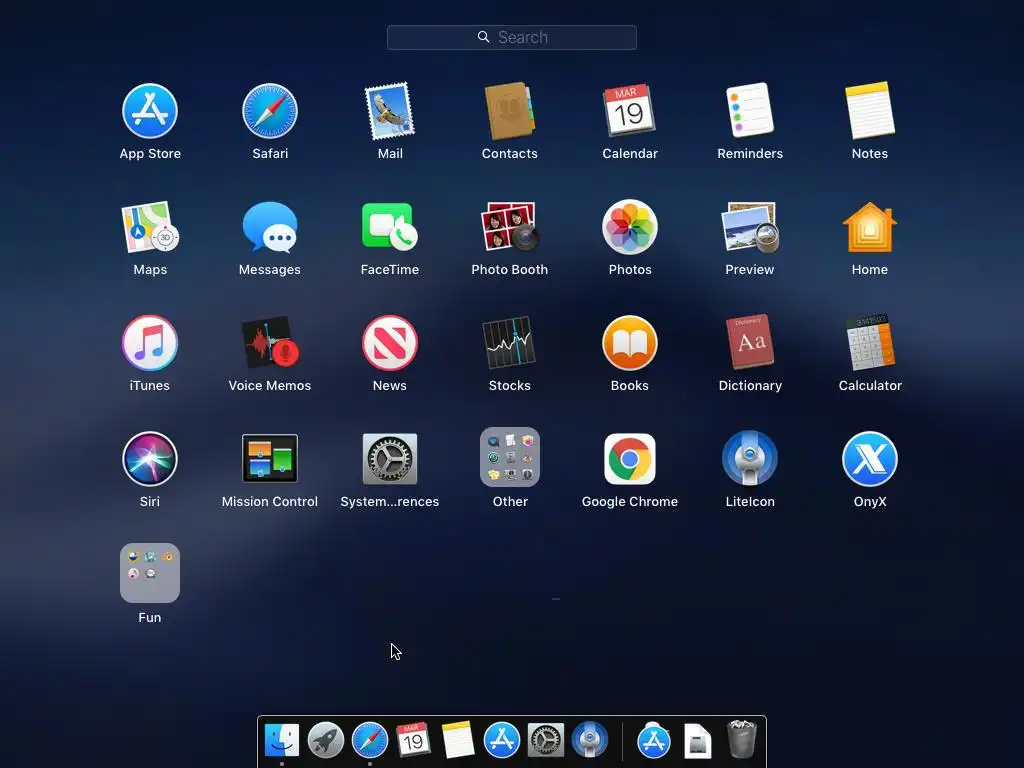Activate Siri from Launchpad
This screenshot has height=768, width=1024.
pyautogui.click(x=150, y=458)
